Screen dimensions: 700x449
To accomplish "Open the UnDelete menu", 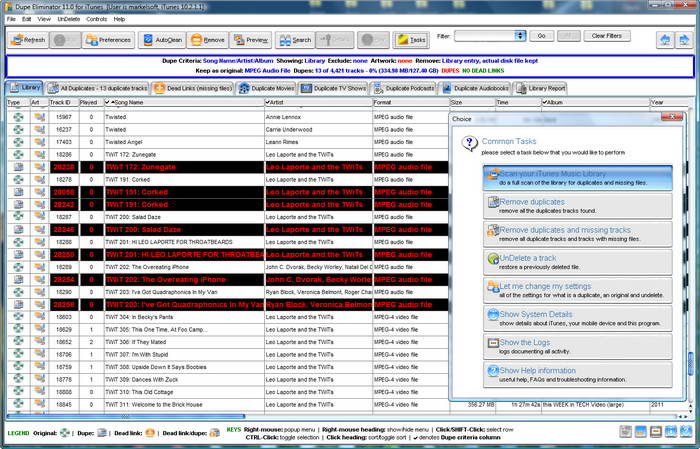I will [68, 19].
